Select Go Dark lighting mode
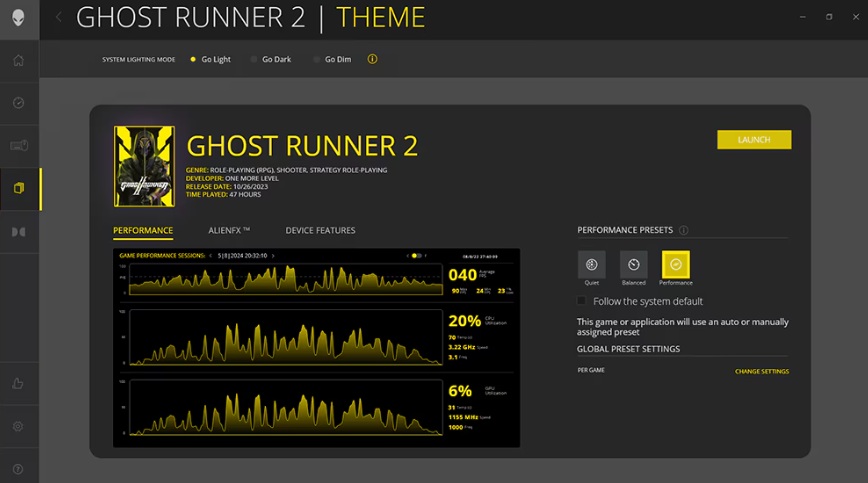The height and width of the screenshot is (483, 868). pos(271,59)
